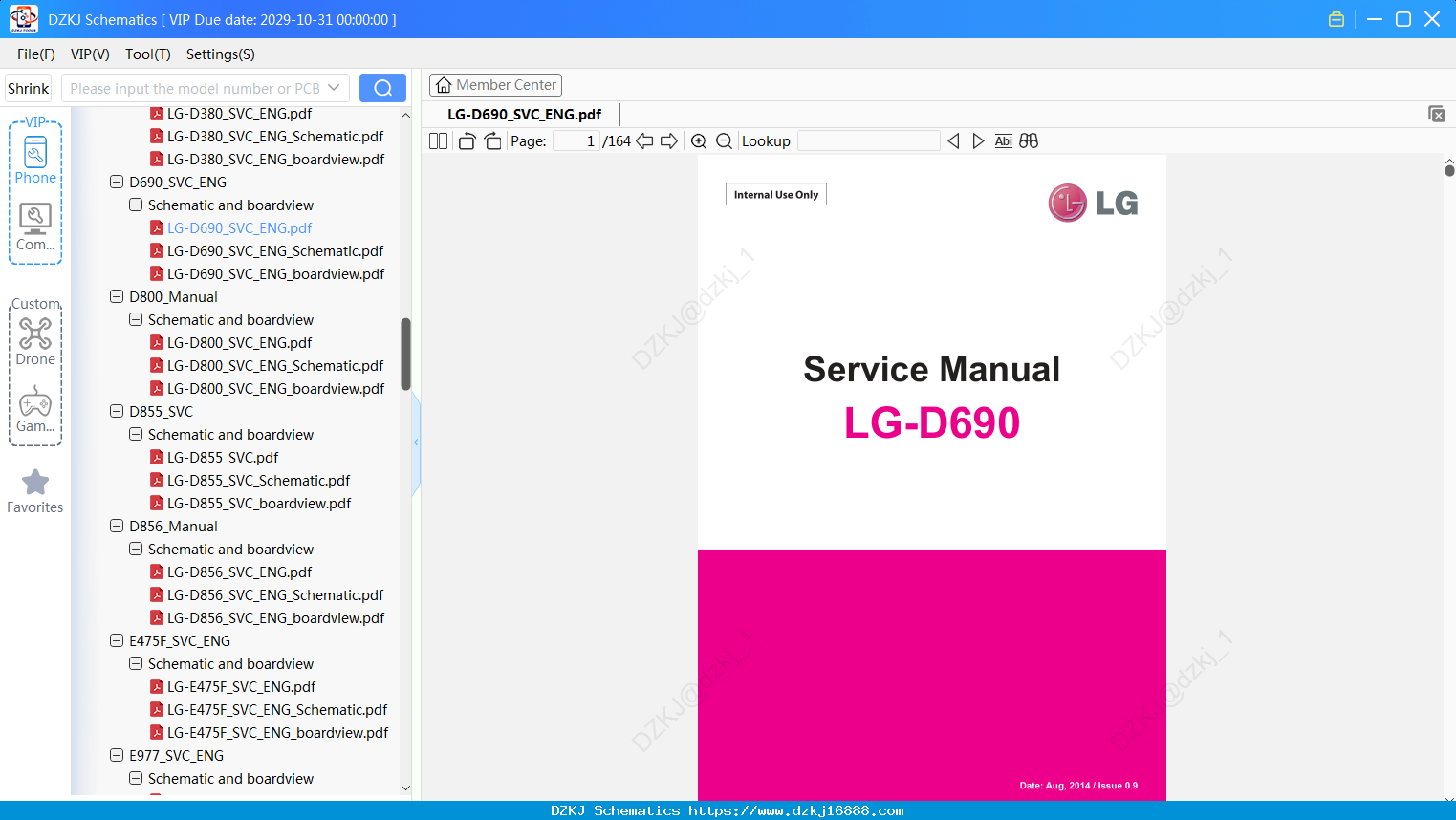Collapse the D856_Manual folder

[x=117, y=526]
